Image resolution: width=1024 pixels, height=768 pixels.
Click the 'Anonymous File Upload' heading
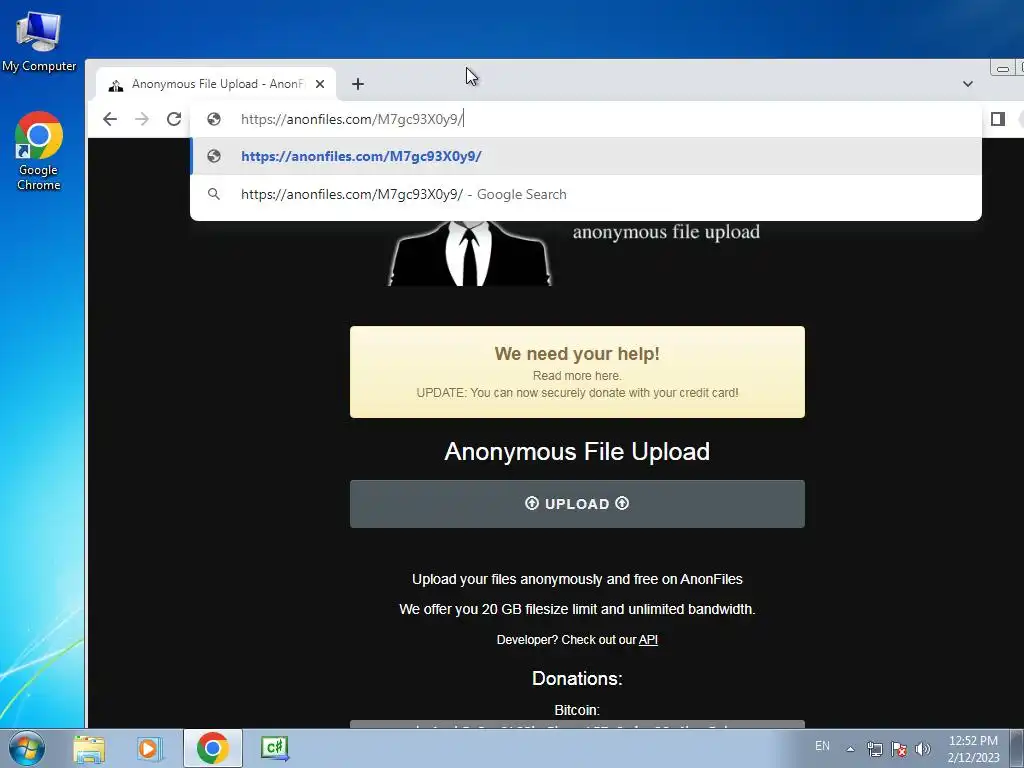(x=577, y=452)
